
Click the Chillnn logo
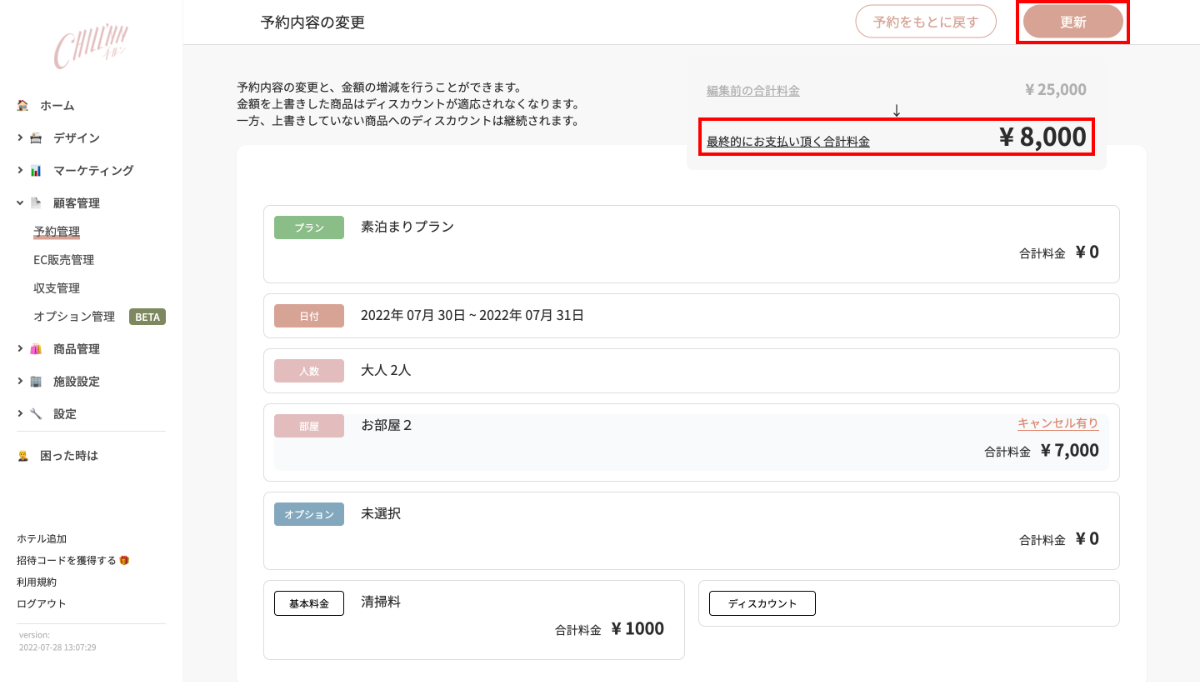click(x=91, y=47)
